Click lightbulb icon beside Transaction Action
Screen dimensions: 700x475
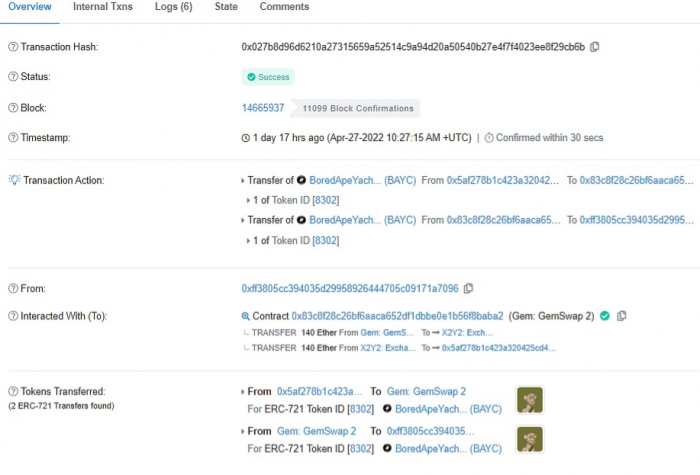tap(14, 180)
